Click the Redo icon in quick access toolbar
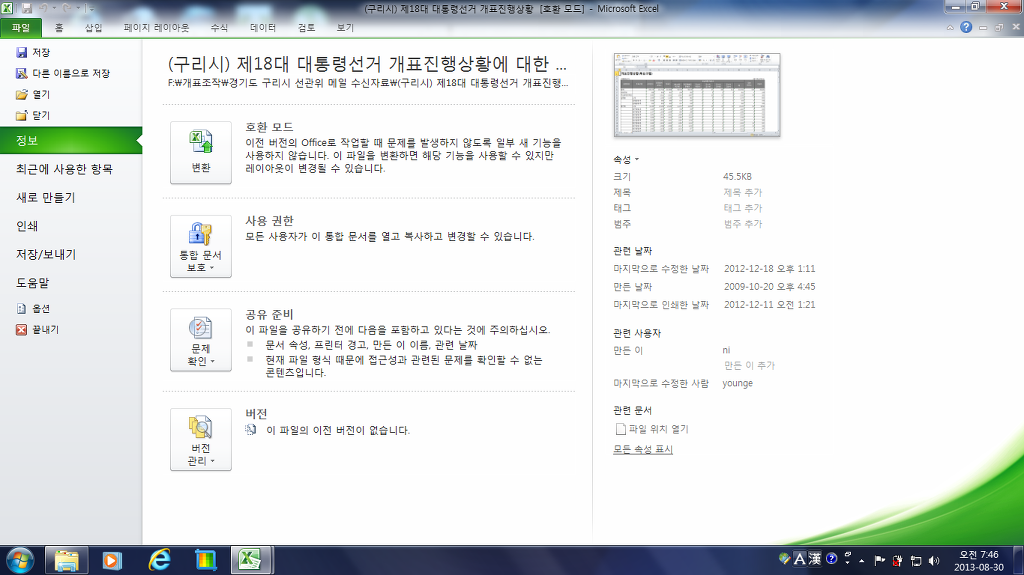This screenshot has height=575, width=1024. [x=67, y=8]
